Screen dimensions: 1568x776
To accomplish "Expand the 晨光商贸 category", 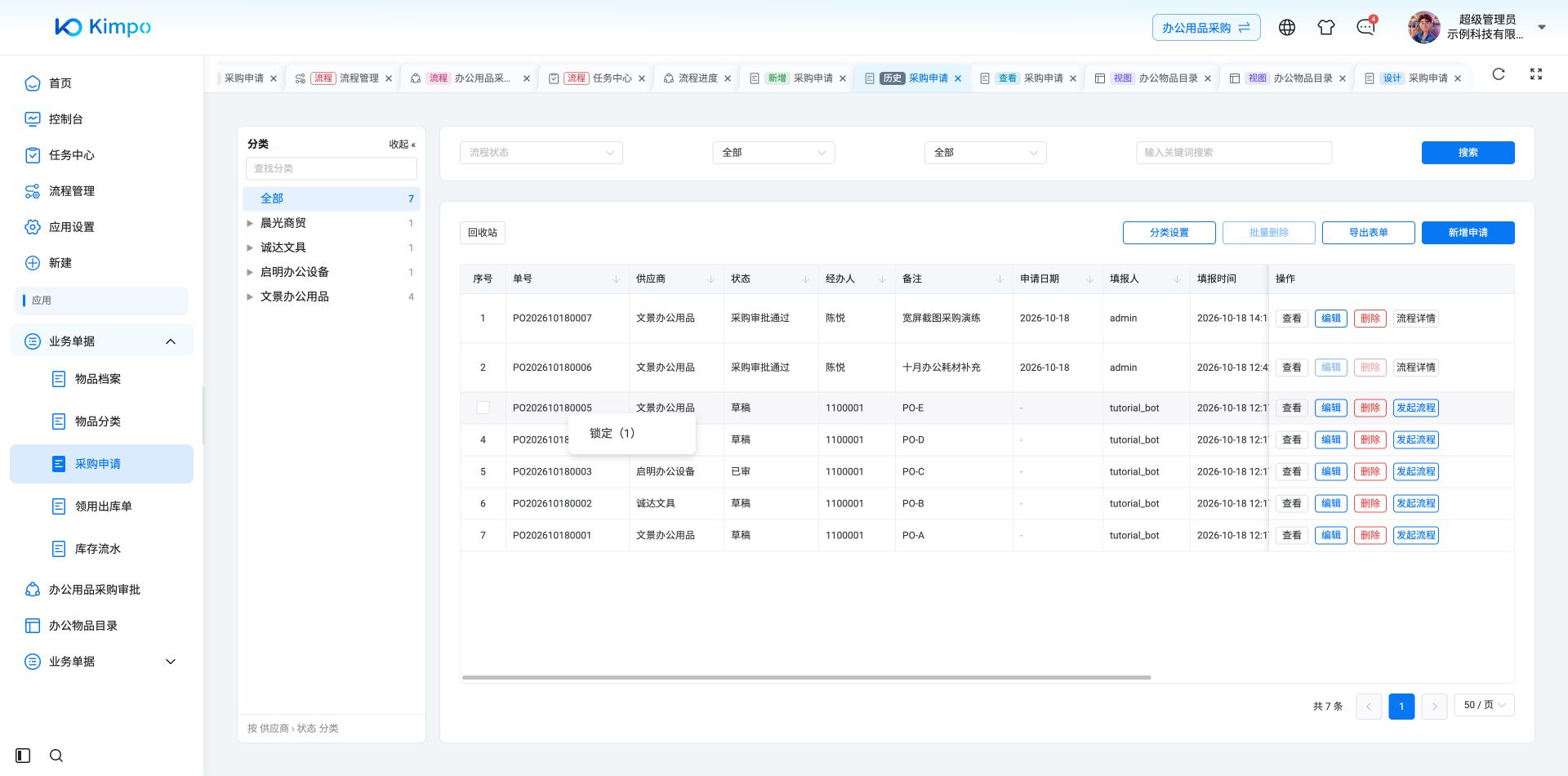I will pos(250,223).
